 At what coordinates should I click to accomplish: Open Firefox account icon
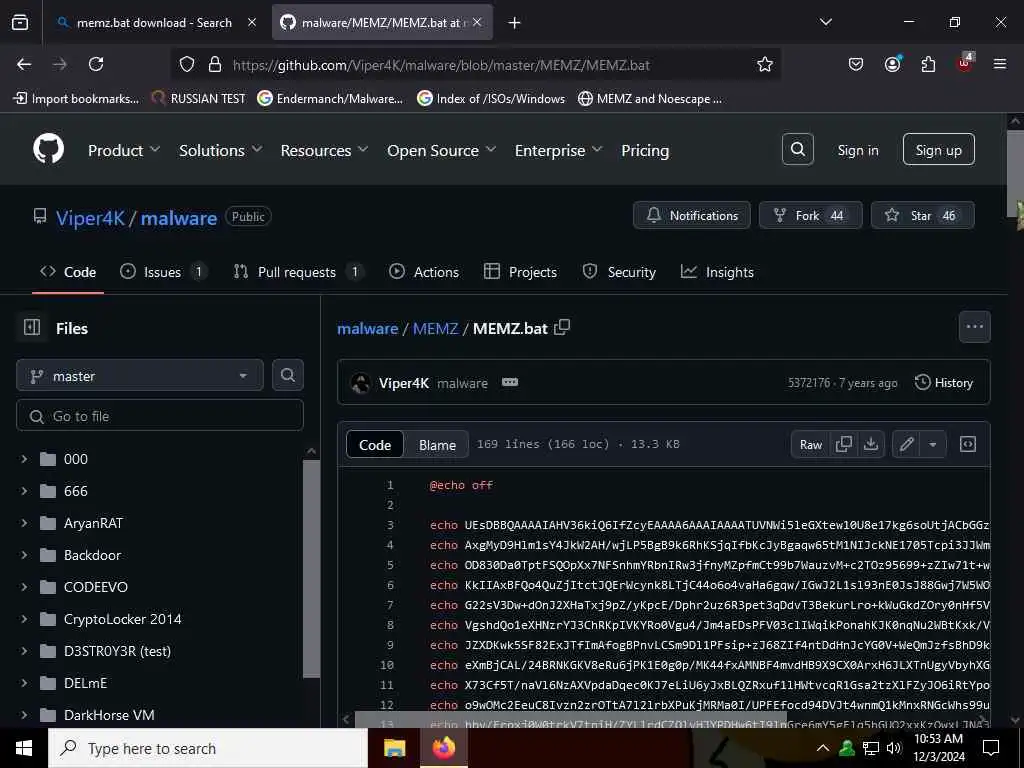click(892, 64)
